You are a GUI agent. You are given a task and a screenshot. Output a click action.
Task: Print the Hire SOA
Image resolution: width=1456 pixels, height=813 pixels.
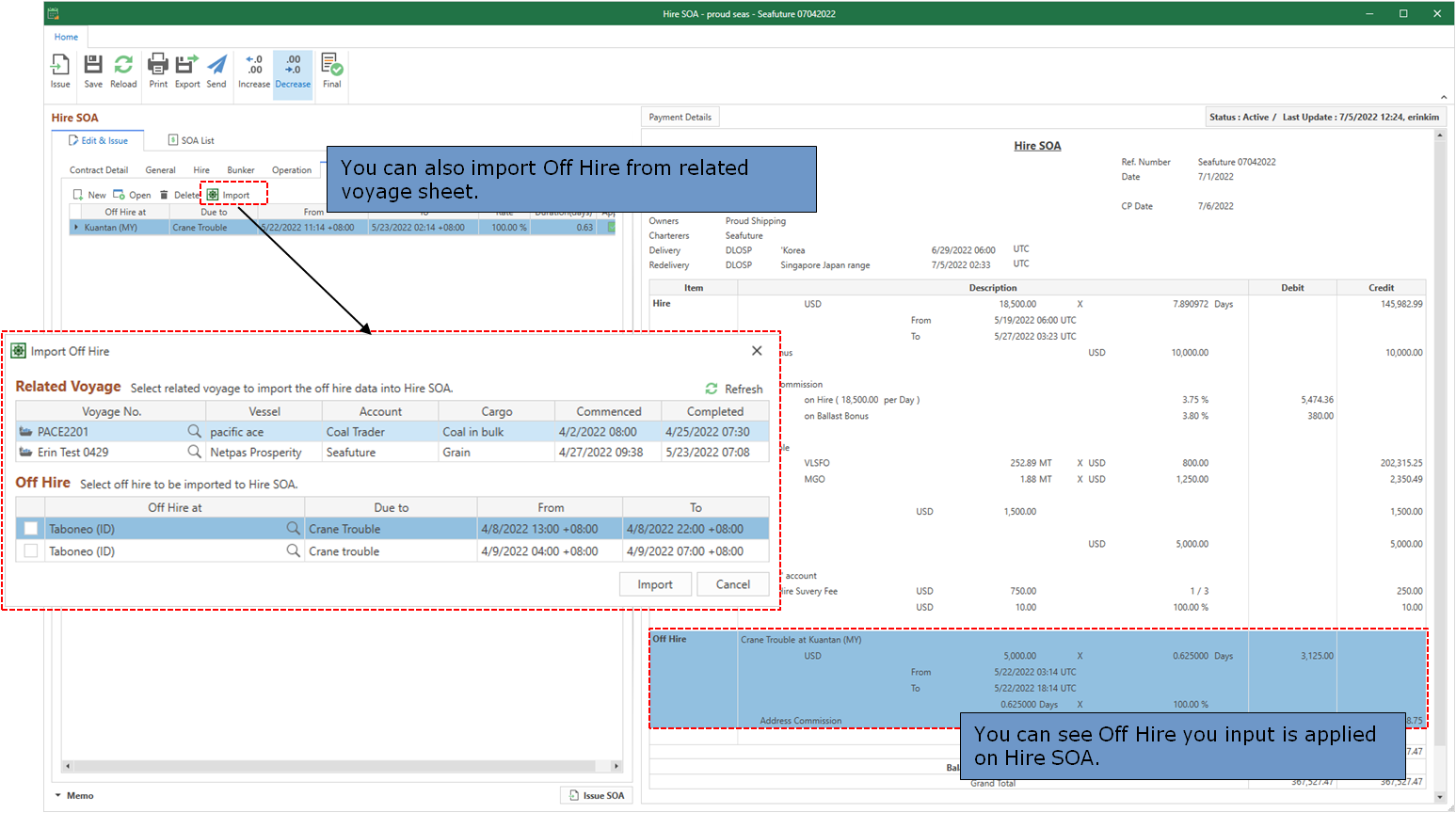click(158, 72)
